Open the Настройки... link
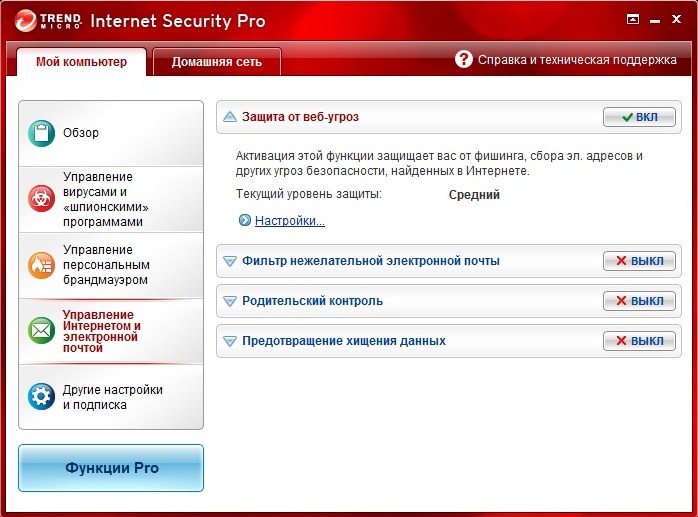The width and height of the screenshot is (698, 517). [x=289, y=220]
